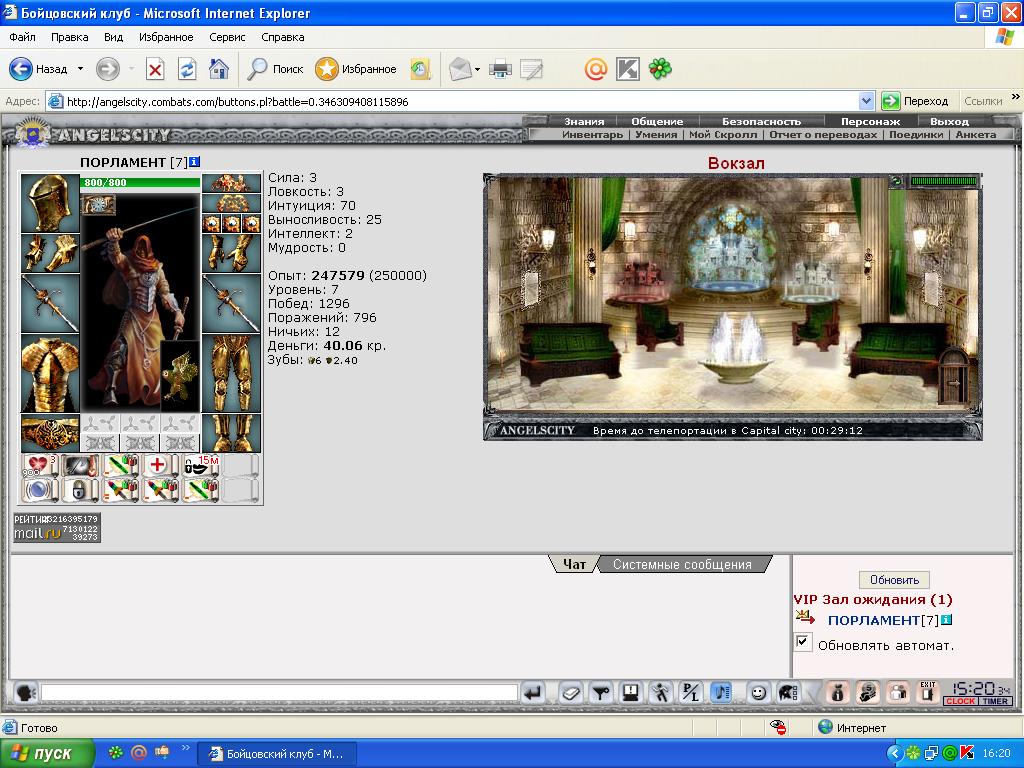Use the 15M silence lips scroll
The height and width of the screenshot is (768, 1024).
tap(200, 466)
